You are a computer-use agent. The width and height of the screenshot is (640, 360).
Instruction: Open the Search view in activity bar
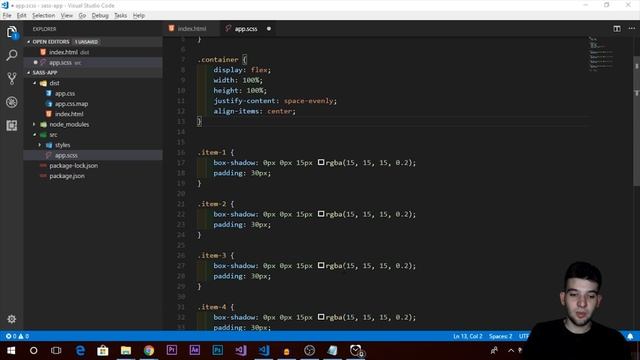pos(12,55)
